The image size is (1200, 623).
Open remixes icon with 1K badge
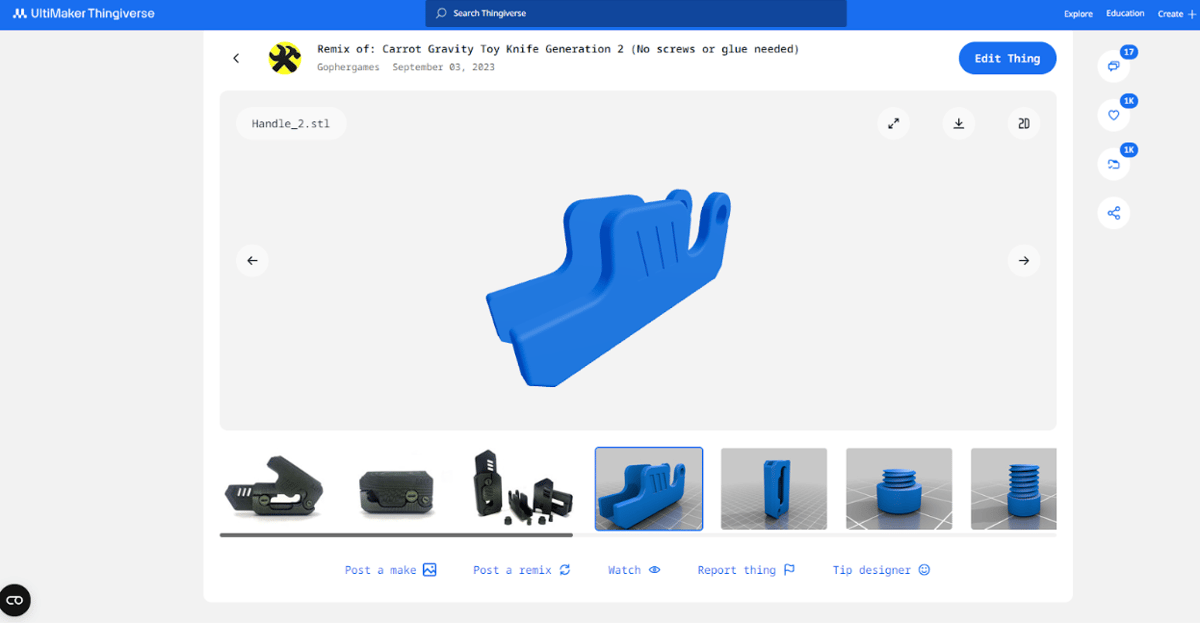click(1114, 164)
